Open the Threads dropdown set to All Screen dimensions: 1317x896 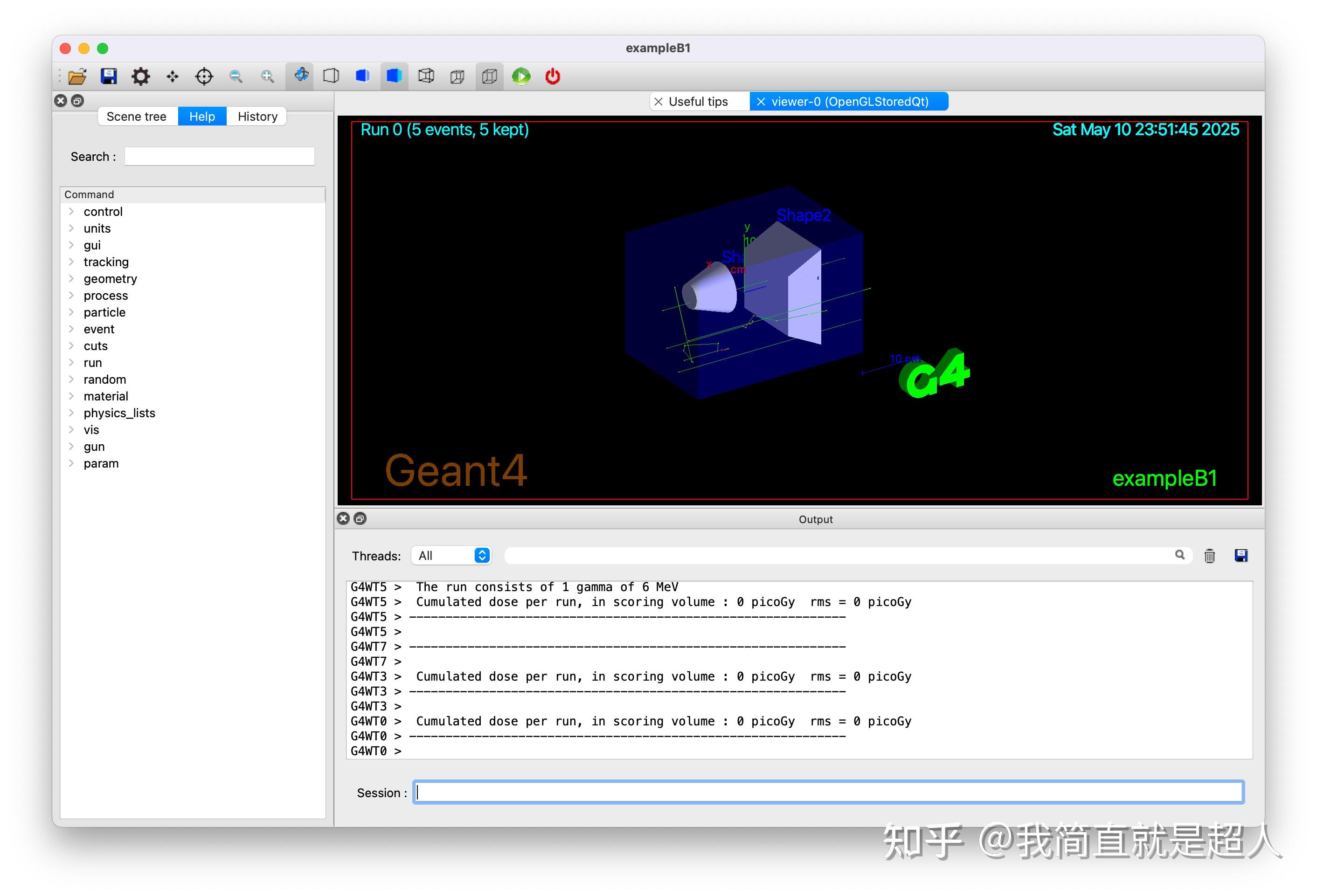[x=451, y=556]
